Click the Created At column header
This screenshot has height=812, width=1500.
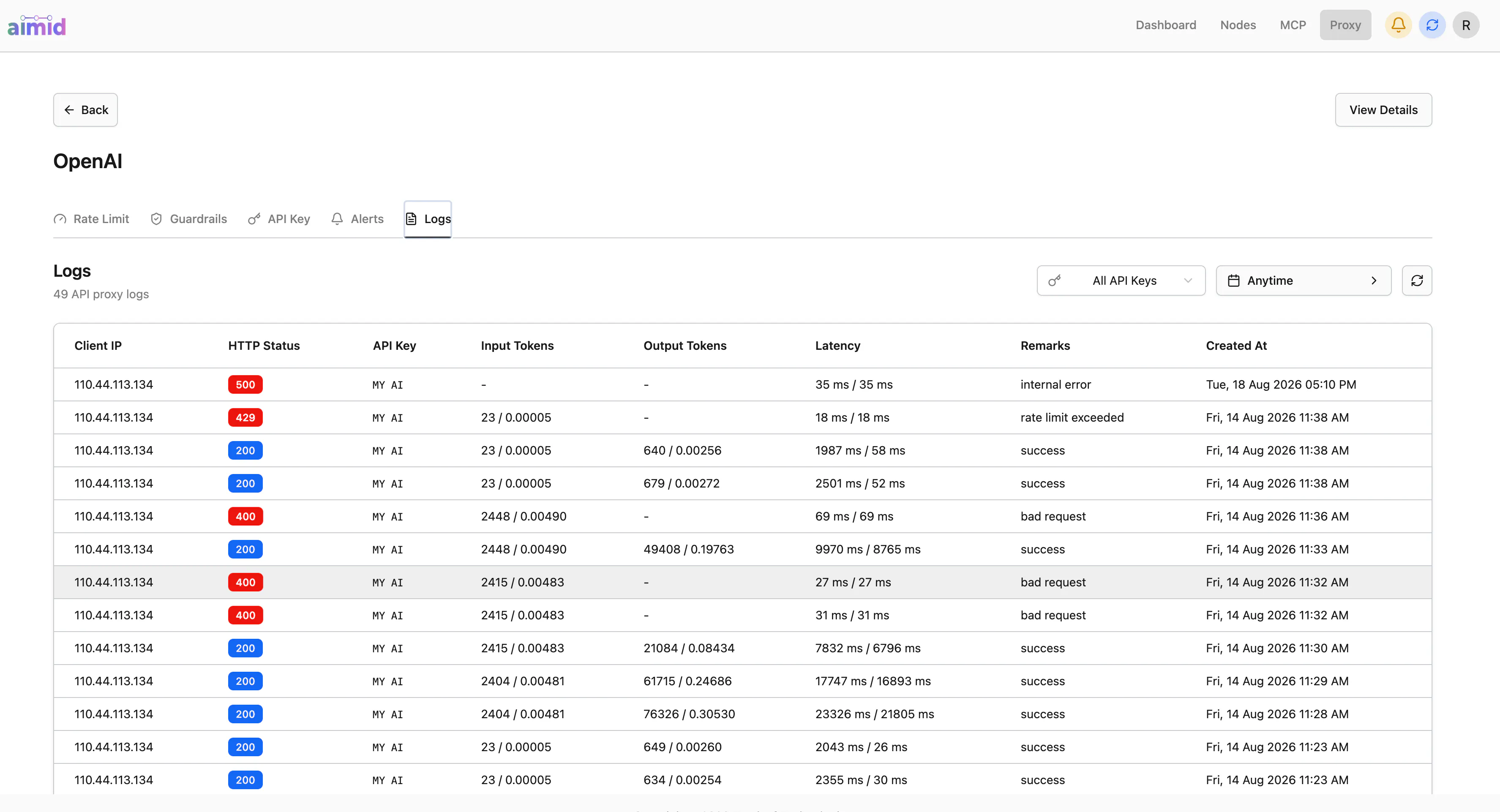coord(1236,346)
